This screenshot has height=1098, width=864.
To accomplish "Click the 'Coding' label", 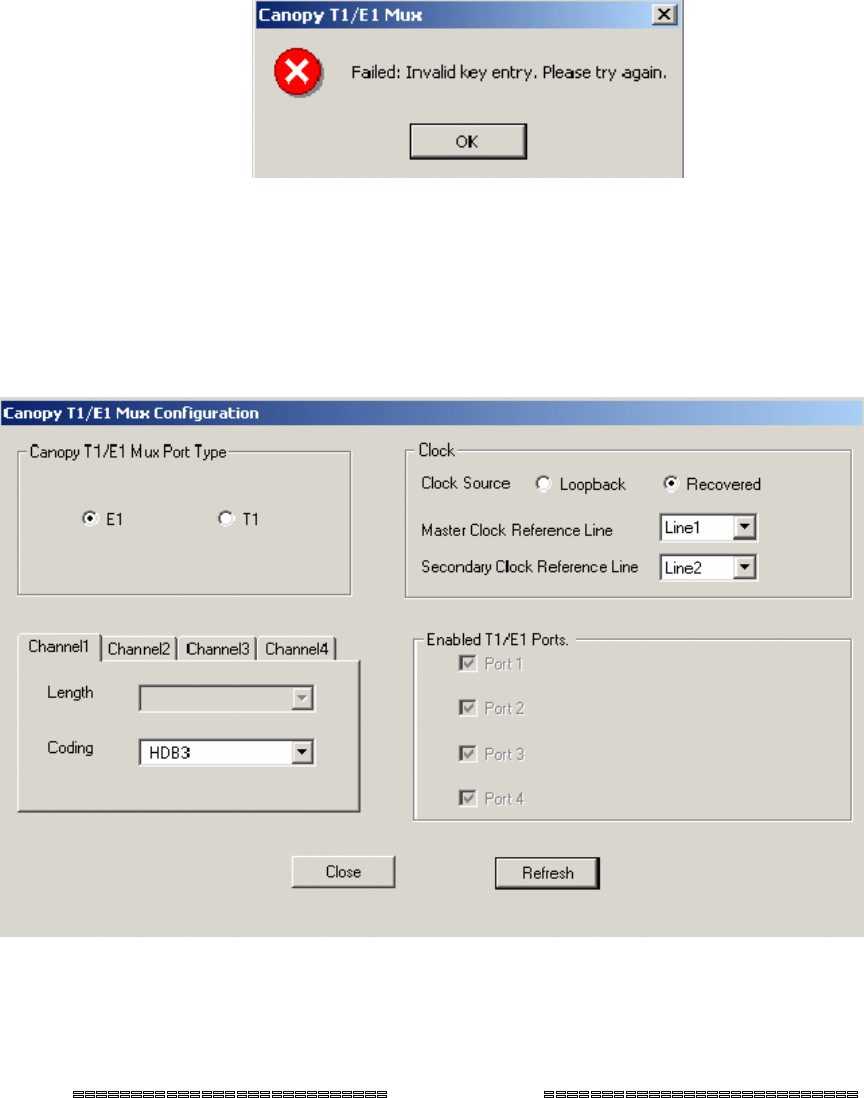I will pos(70,748).
